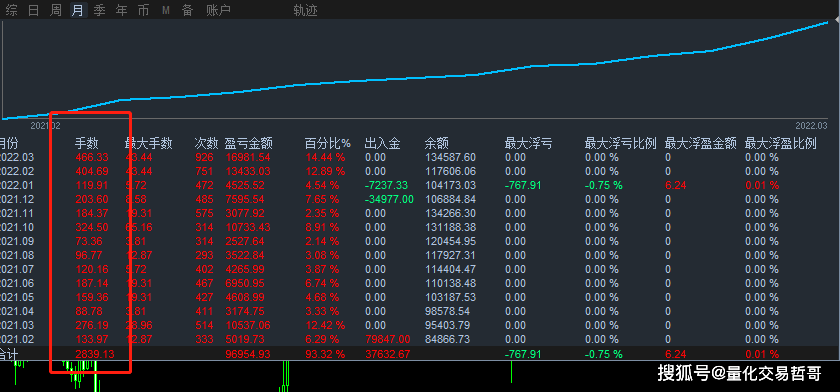840x392 pixels.
Task: Select net deposit total 37632.67
Action: tap(387, 354)
